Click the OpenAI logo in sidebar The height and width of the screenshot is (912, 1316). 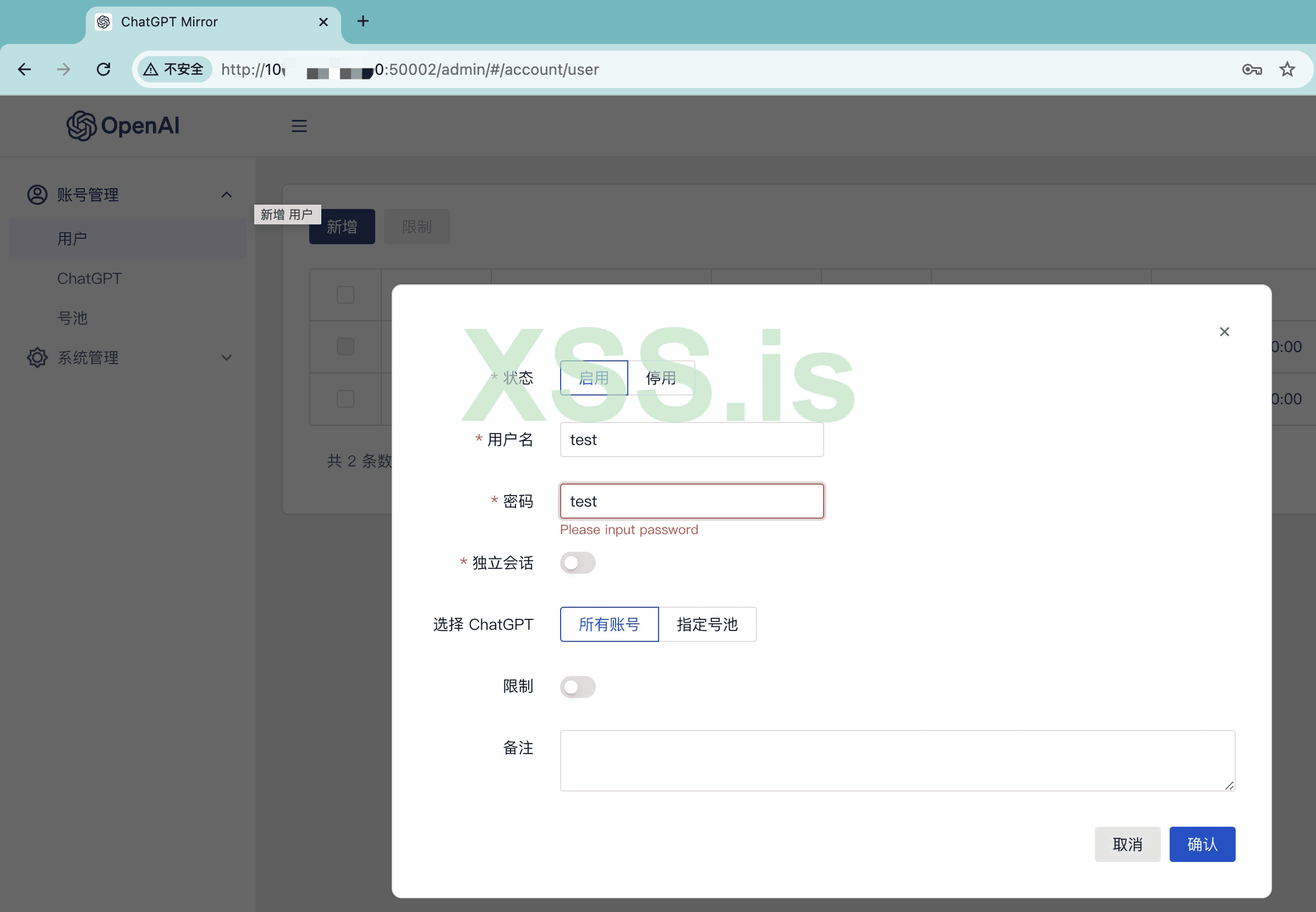(123, 126)
